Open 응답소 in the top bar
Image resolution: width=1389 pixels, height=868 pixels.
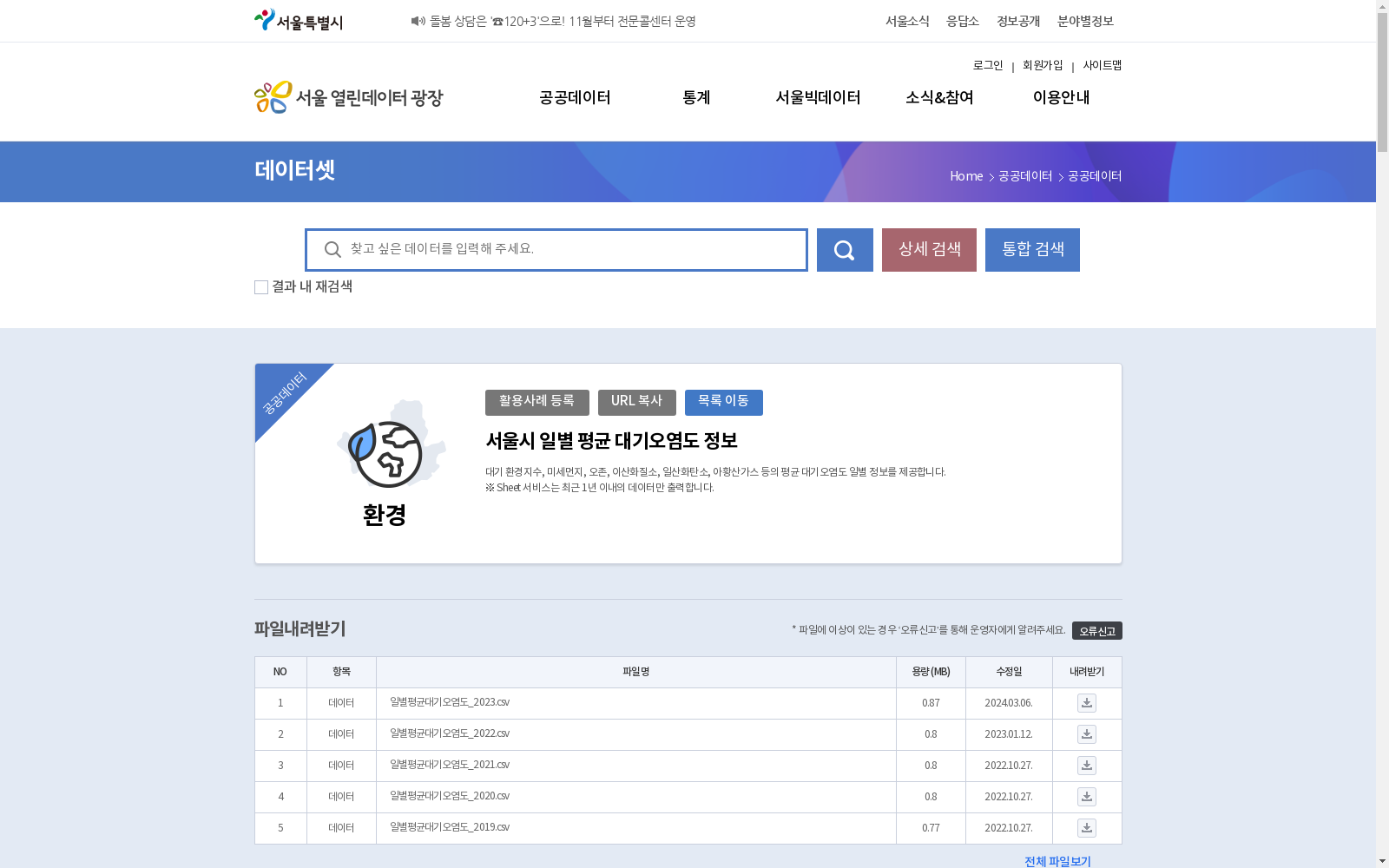963,21
